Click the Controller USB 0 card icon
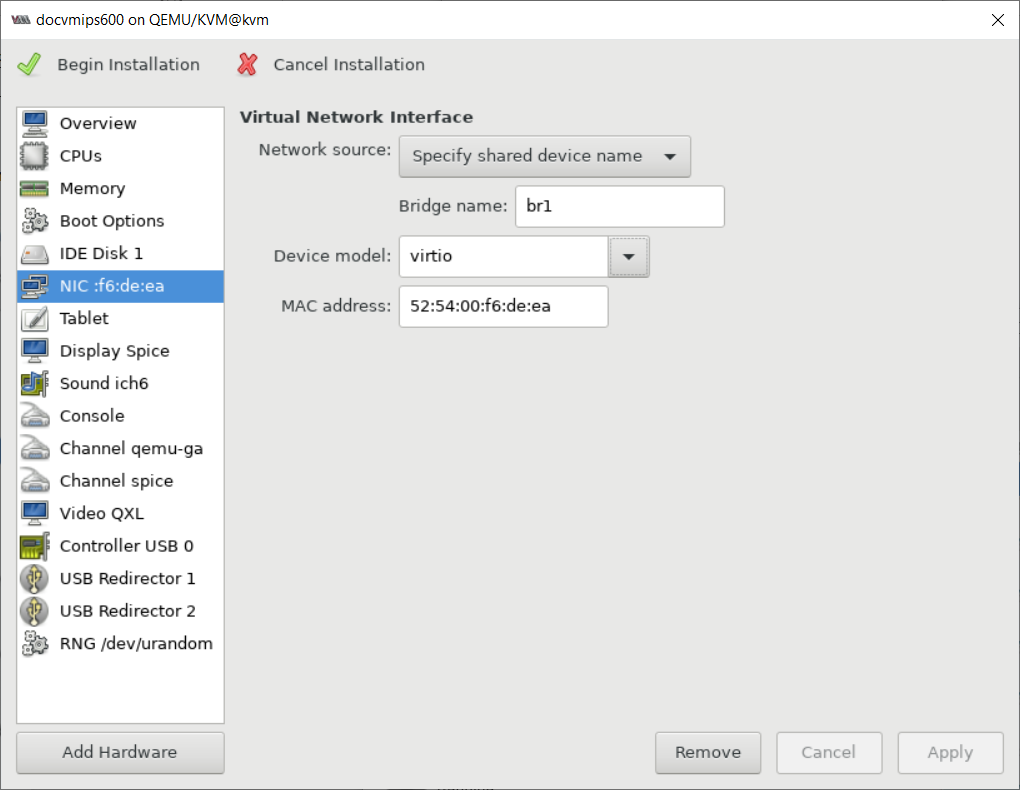Image resolution: width=1020 pixels, height=790 pixels. point(34,546)
